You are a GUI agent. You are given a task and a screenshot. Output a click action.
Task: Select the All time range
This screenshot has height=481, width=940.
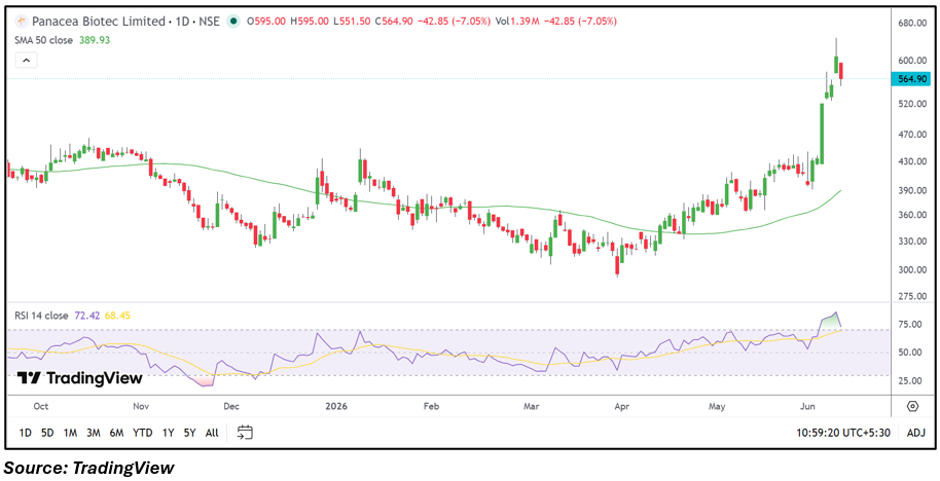212,432
